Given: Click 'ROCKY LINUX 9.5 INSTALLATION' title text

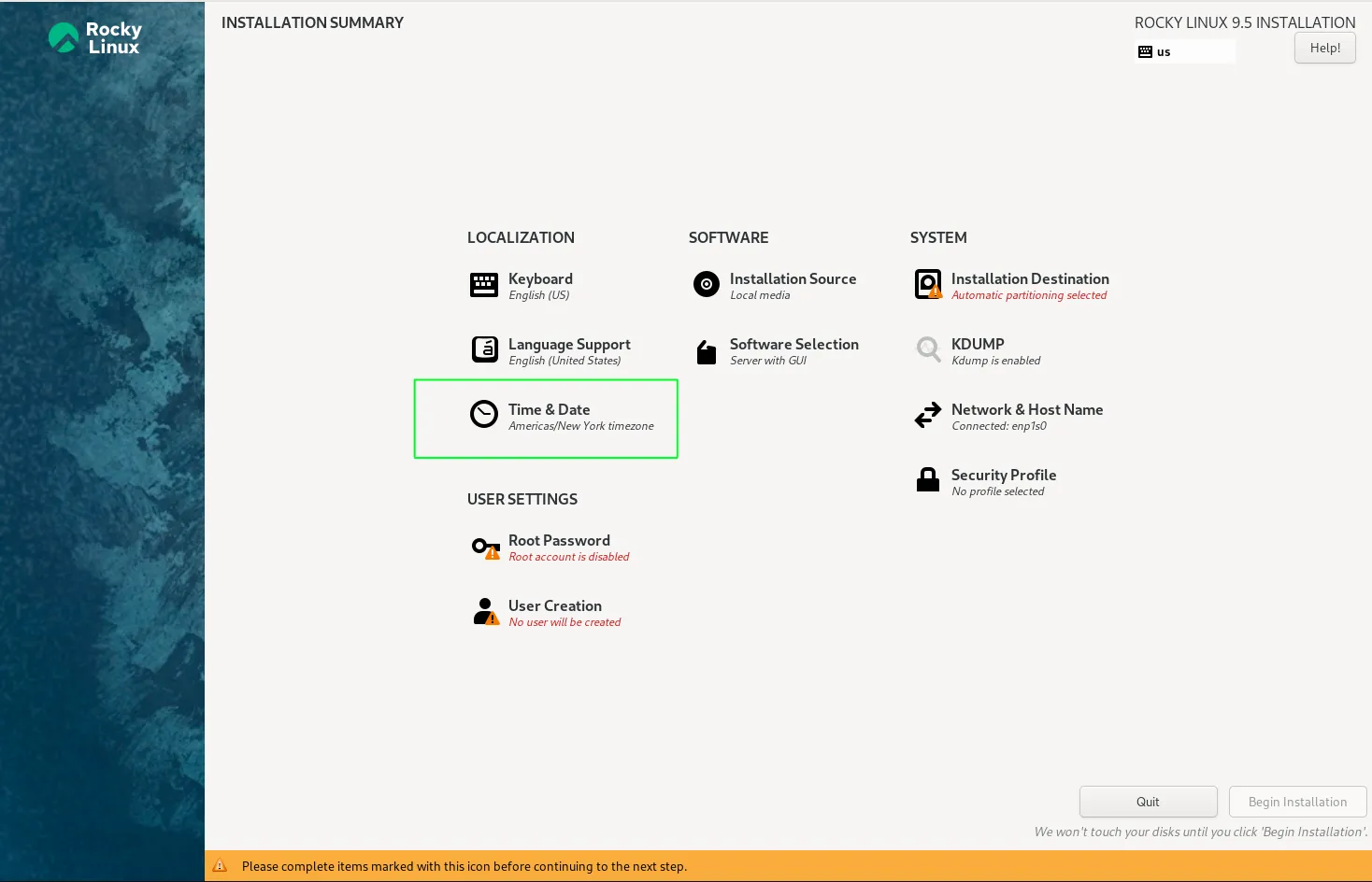Looking at the screenshot, I should coord(1245,22).
